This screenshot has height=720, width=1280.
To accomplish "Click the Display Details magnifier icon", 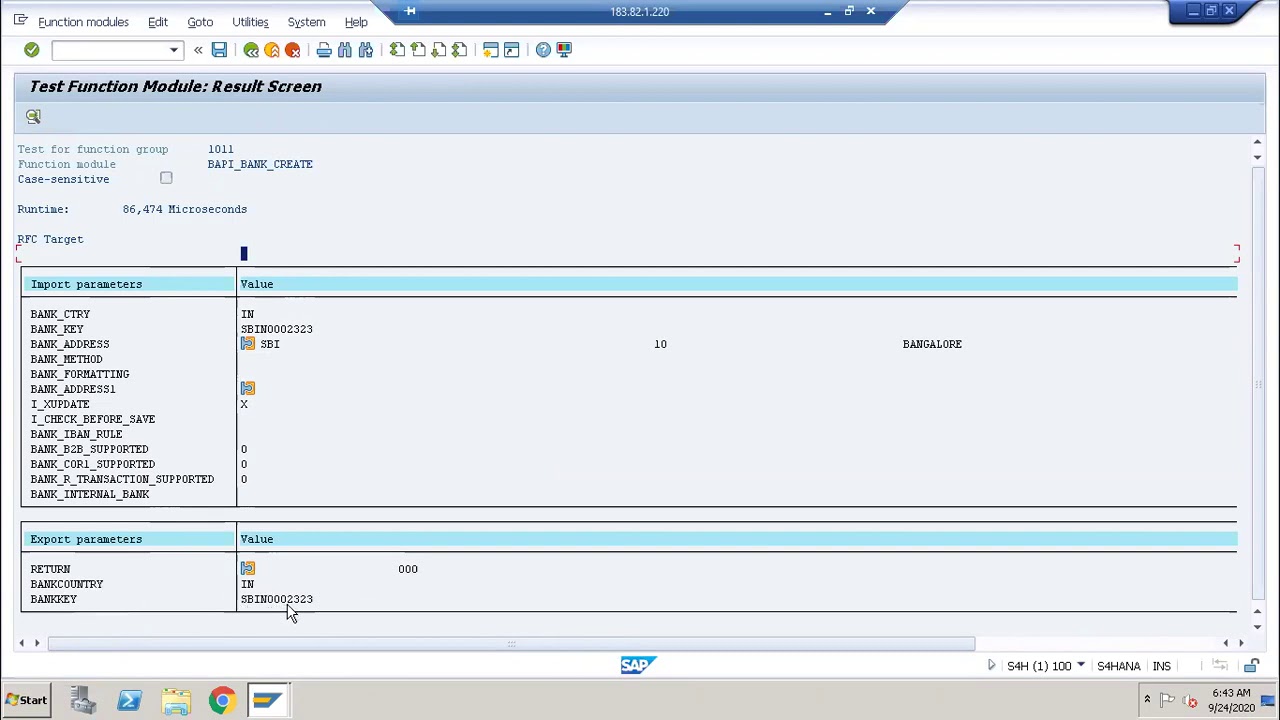I will pyautogui.click(x=33, y=117).
